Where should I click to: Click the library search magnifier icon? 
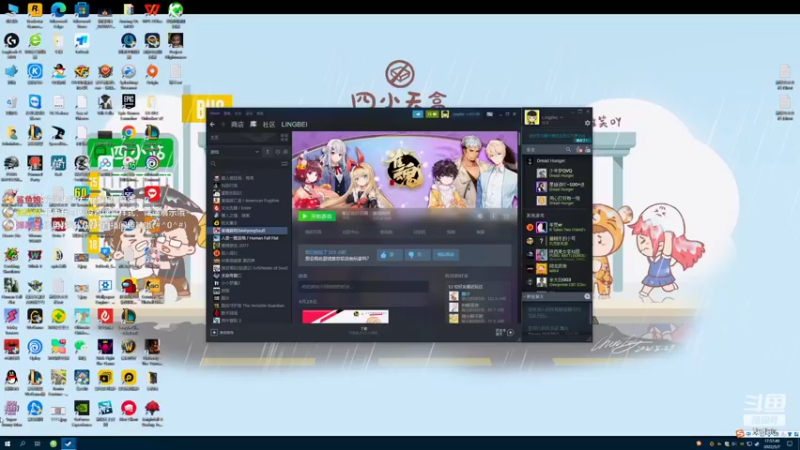click(x=213, y=164)
